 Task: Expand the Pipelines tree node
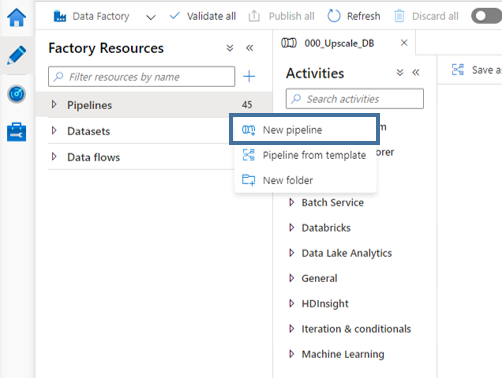(x=54, y=105)
